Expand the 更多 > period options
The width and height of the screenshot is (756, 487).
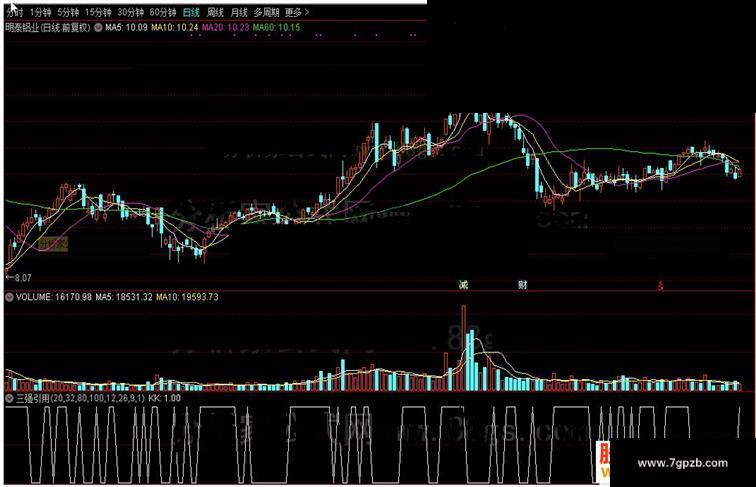pos(297,12)
